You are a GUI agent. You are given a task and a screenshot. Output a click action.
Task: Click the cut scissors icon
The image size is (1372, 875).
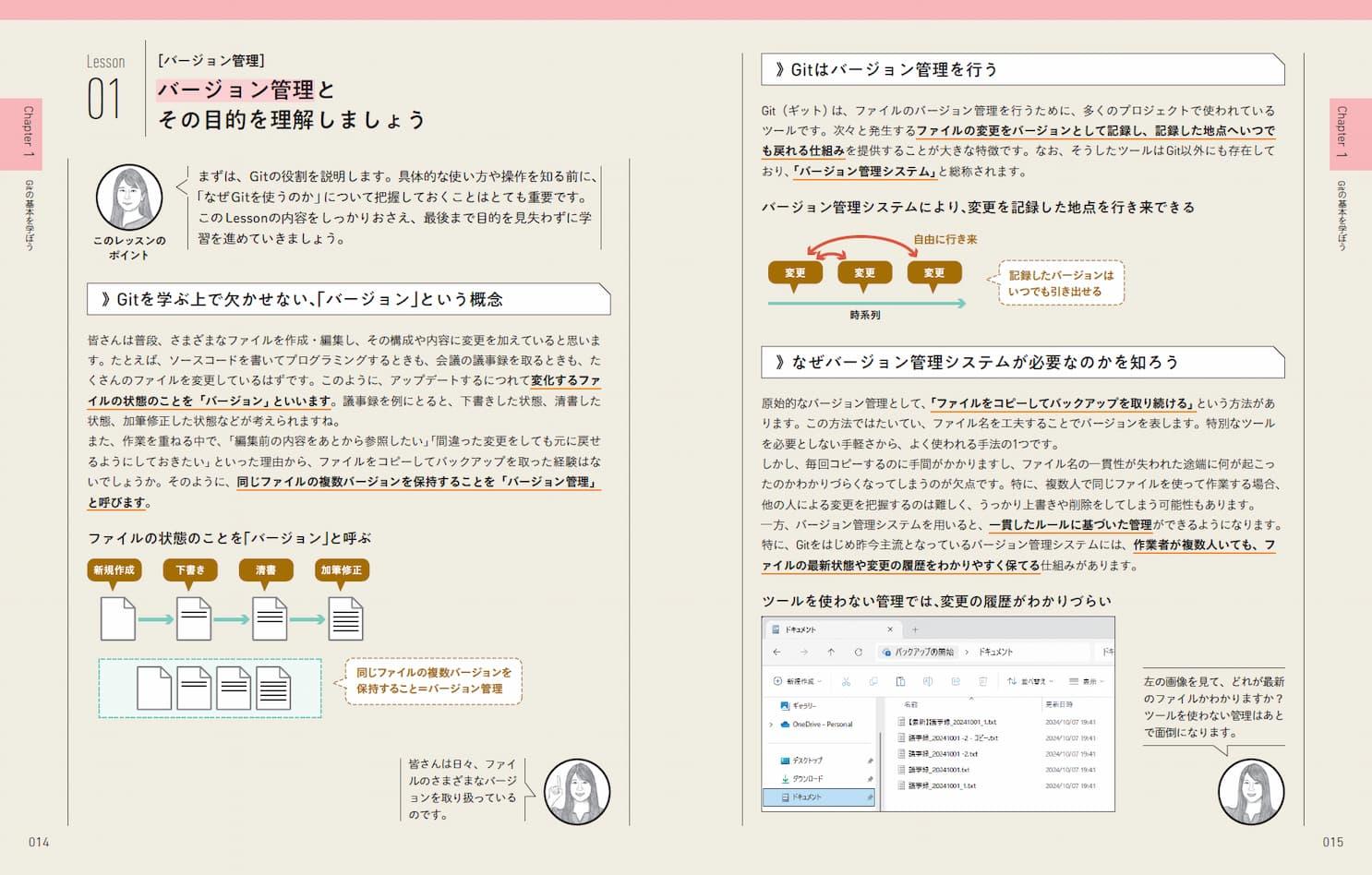click(846, 681)
